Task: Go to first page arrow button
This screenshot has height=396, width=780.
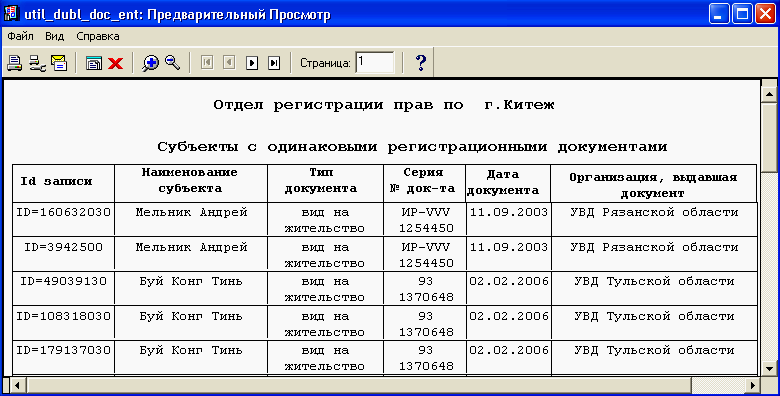Action: click(207, 63)
